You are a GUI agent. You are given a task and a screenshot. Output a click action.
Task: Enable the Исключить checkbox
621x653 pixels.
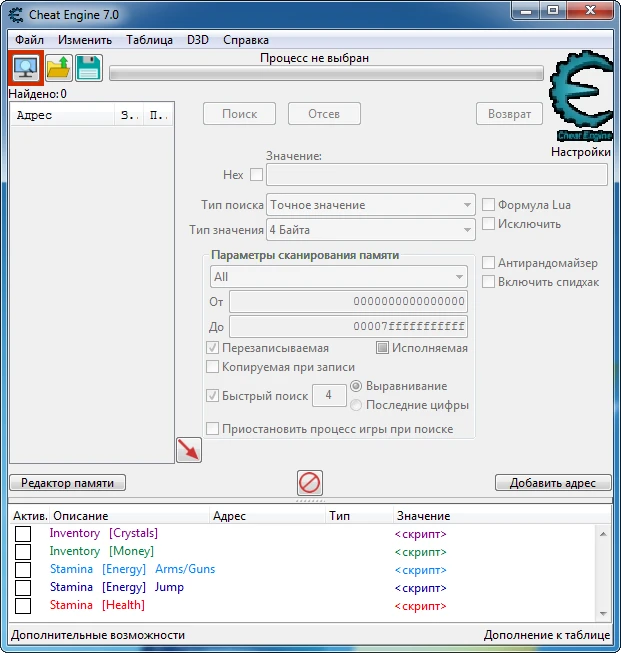coord(488,224)
